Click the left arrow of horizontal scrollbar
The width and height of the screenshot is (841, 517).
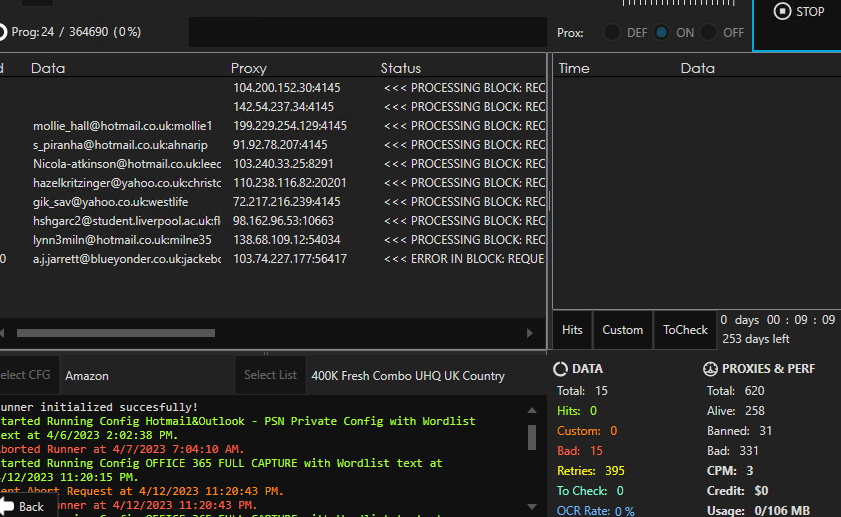[4, 333]
